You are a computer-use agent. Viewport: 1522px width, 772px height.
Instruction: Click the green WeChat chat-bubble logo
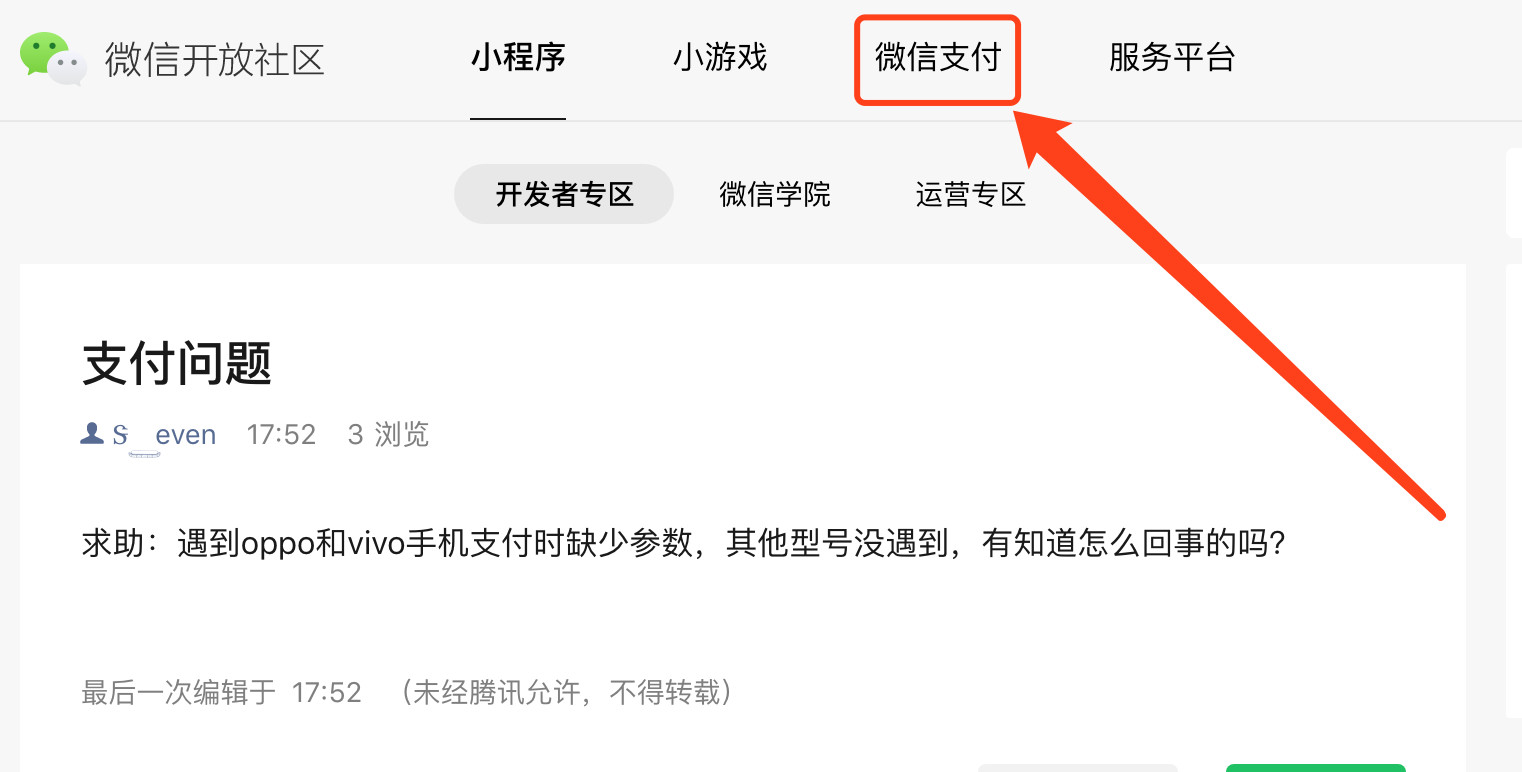(x=54, y=58)
